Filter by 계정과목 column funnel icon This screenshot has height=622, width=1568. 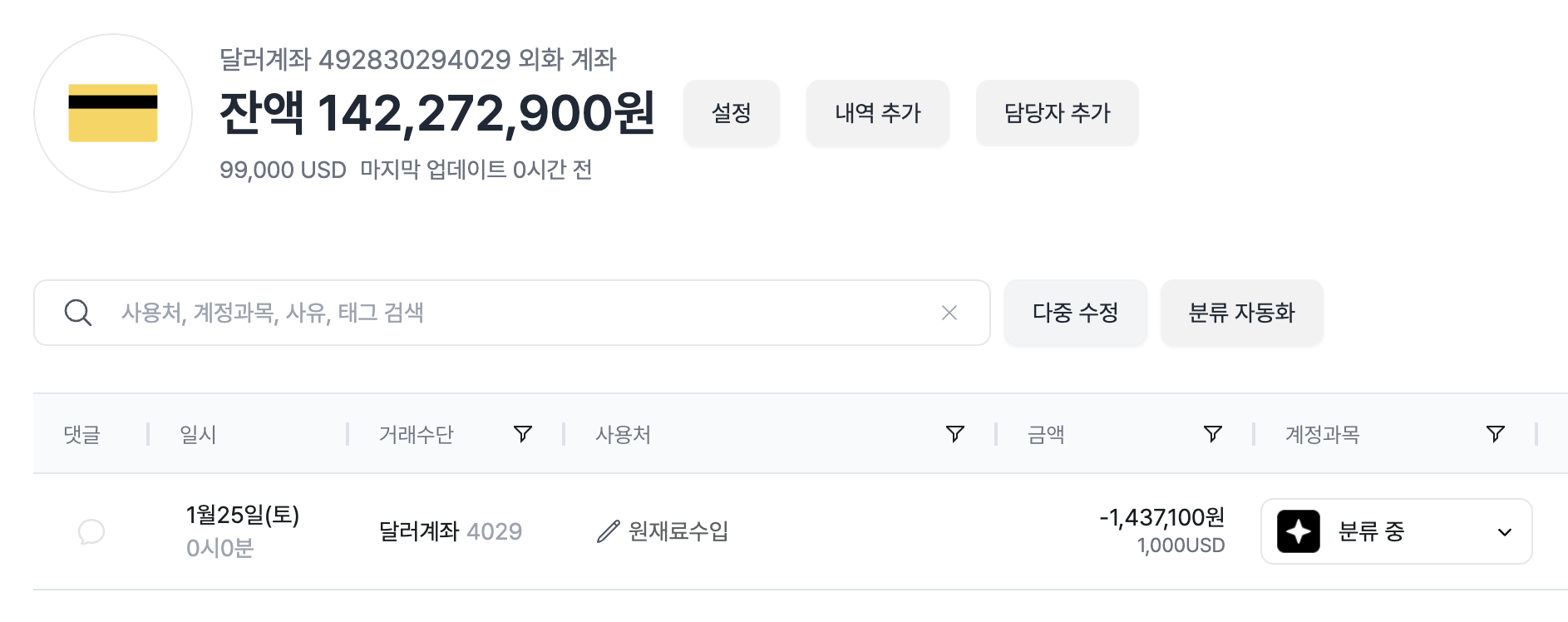click(1495, 434)
